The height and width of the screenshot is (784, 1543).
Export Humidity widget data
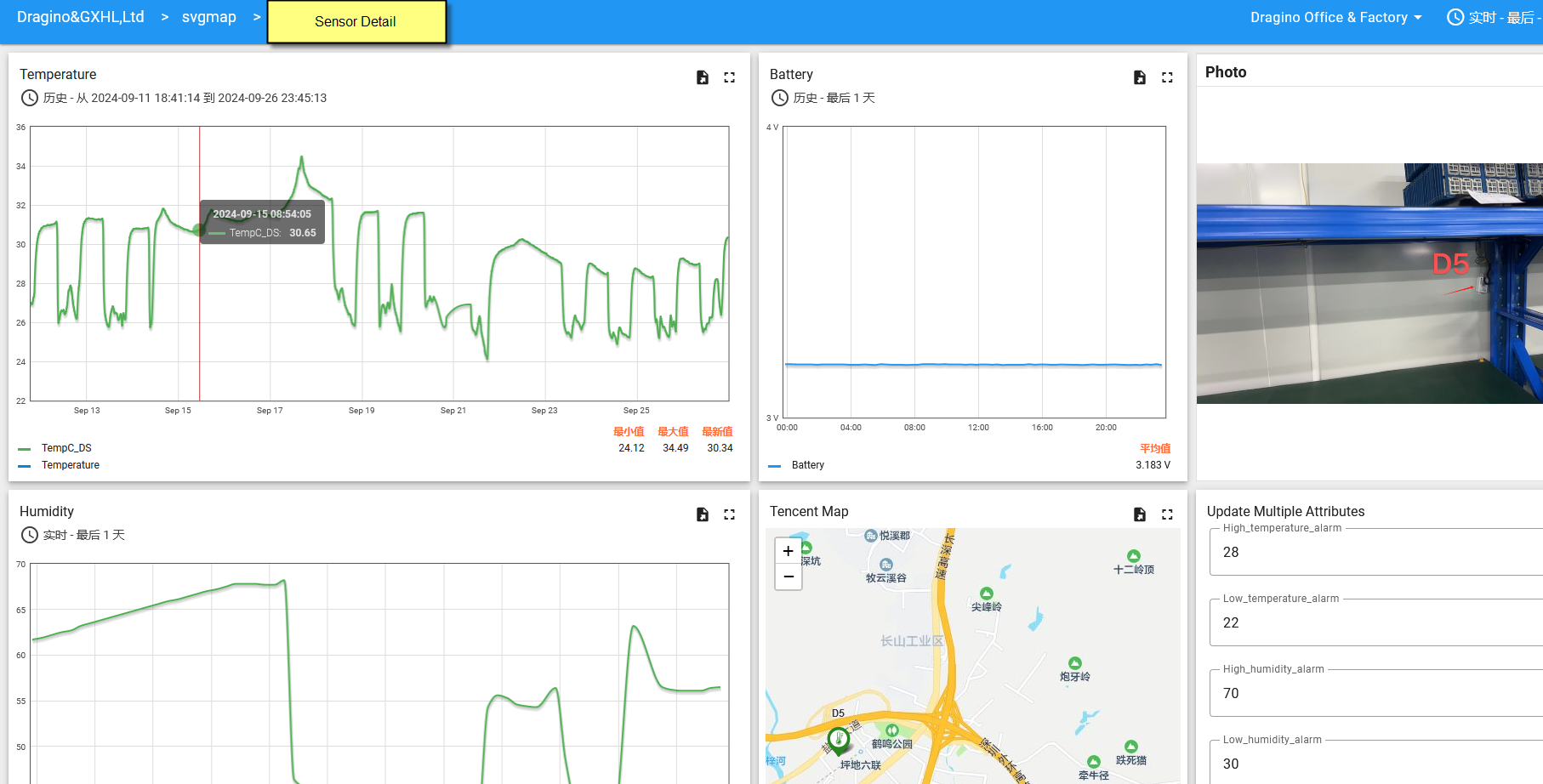click(x=703, y=514)
